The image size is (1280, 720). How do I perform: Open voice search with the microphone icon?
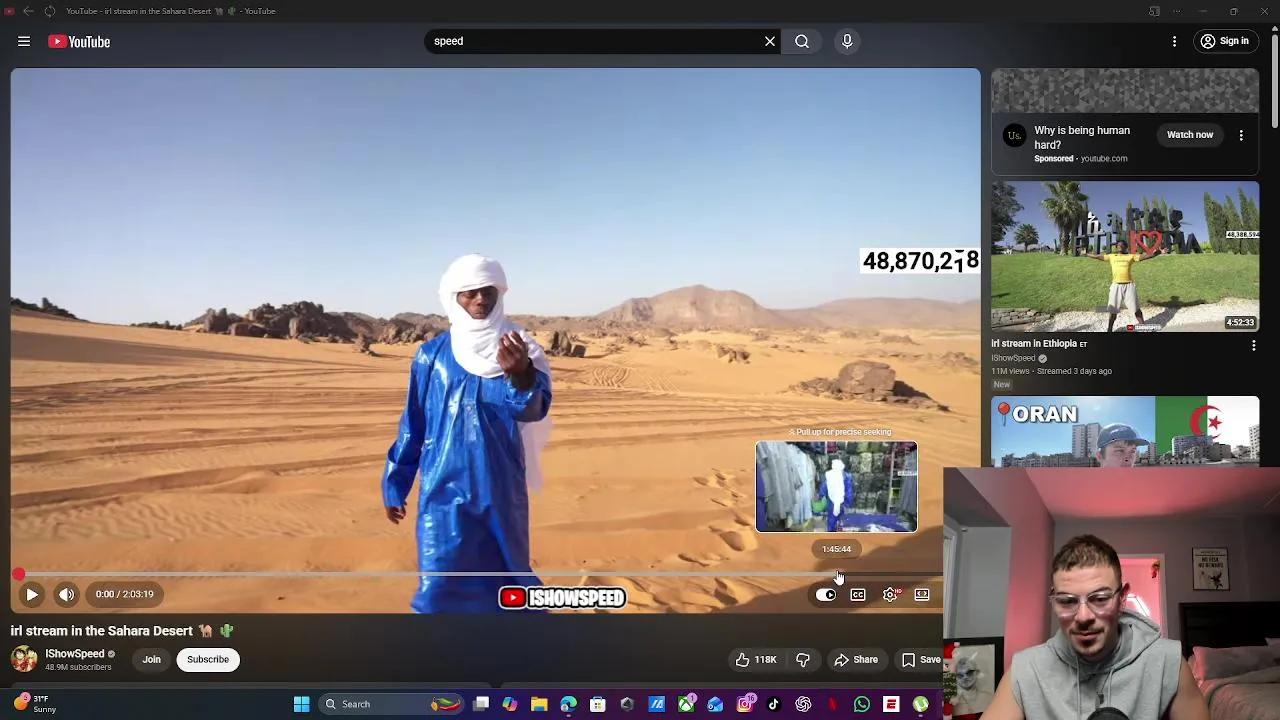click(846, 41)
